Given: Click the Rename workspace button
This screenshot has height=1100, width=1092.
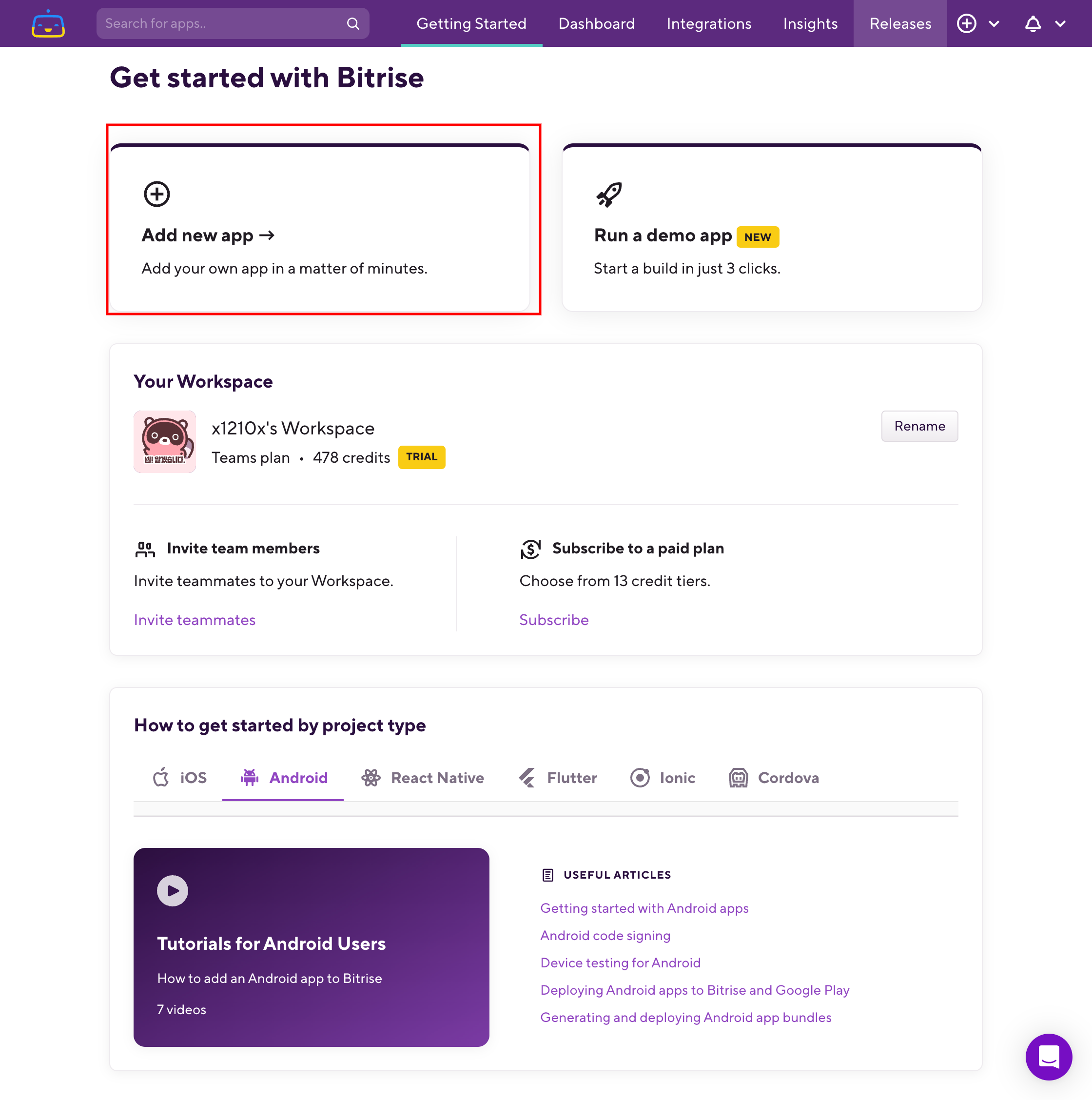Looking at the screenshot, I should pos(919,426).
